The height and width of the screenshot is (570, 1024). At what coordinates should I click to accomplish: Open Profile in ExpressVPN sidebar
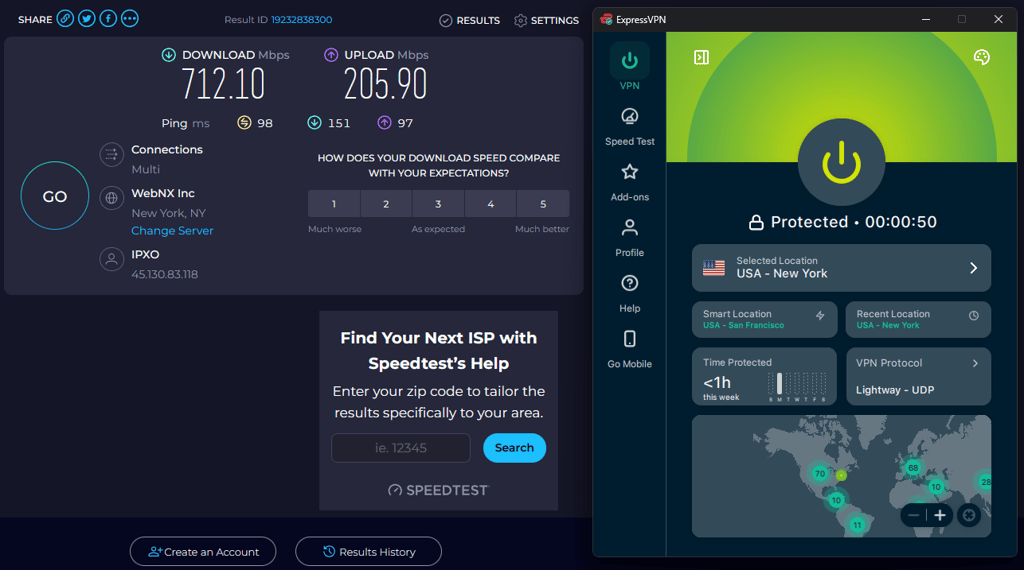tap(630, 238)
